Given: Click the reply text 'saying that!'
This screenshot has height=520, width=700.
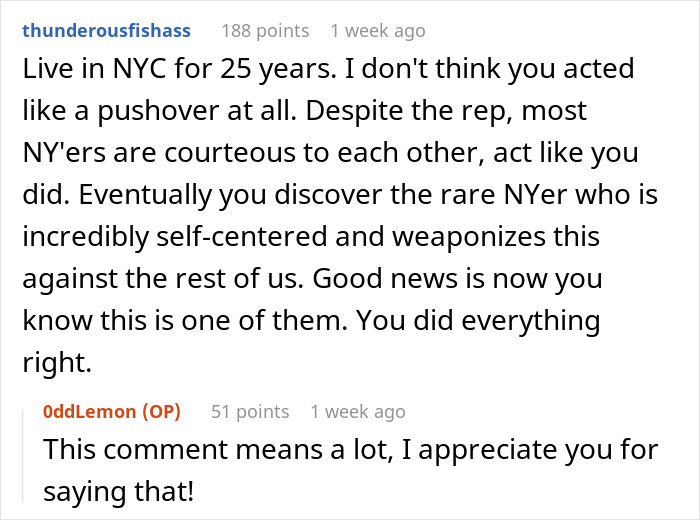Looking at the screenshot, I should pyautogui.click(x=119, y=491).
